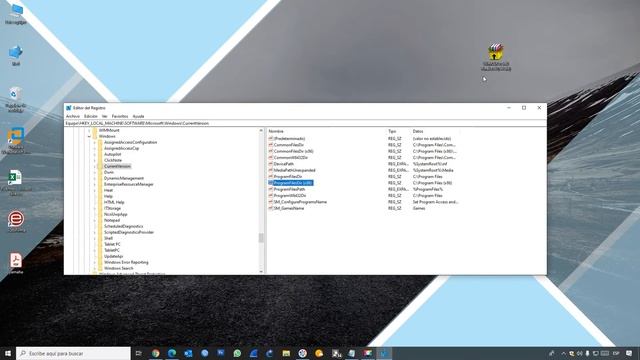Open Outlook from the taskbar
The image size is (640, 360).
(188, 353)
